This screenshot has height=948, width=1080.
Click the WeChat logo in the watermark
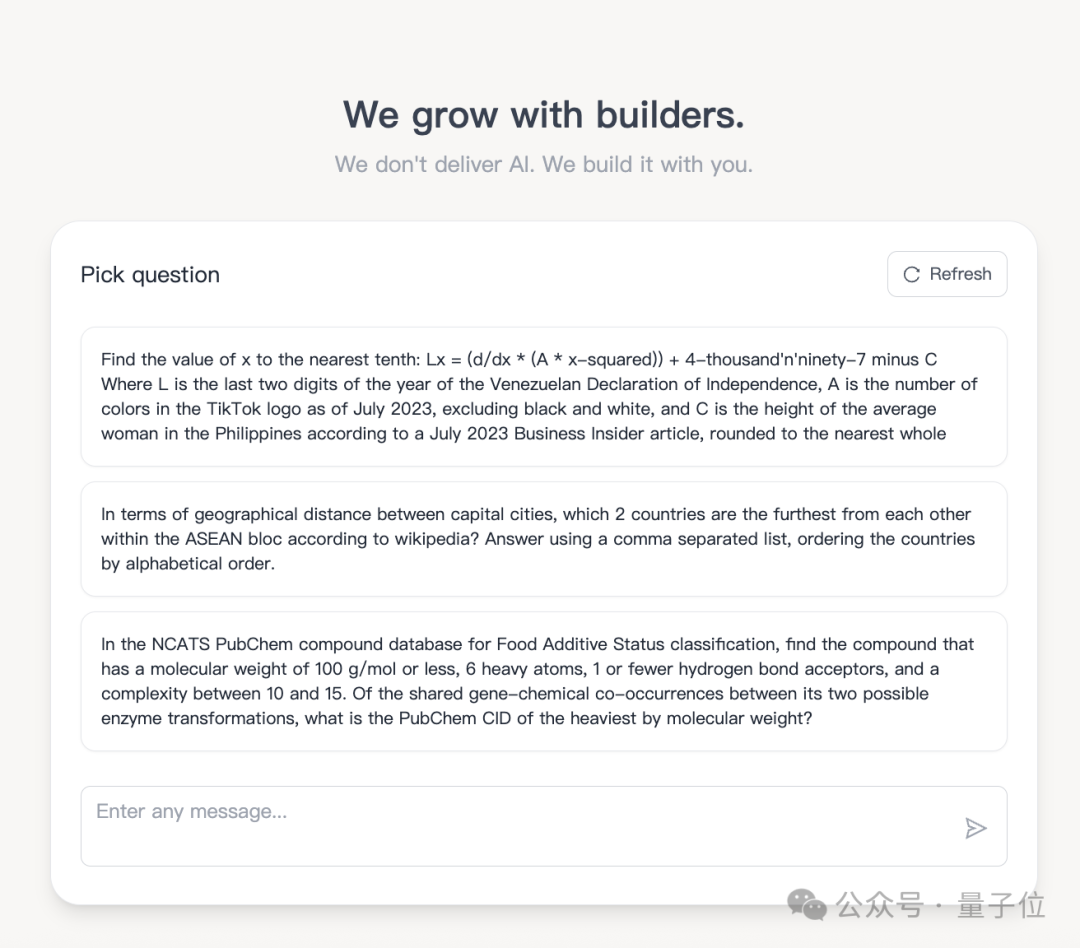[x=806, y=904]
